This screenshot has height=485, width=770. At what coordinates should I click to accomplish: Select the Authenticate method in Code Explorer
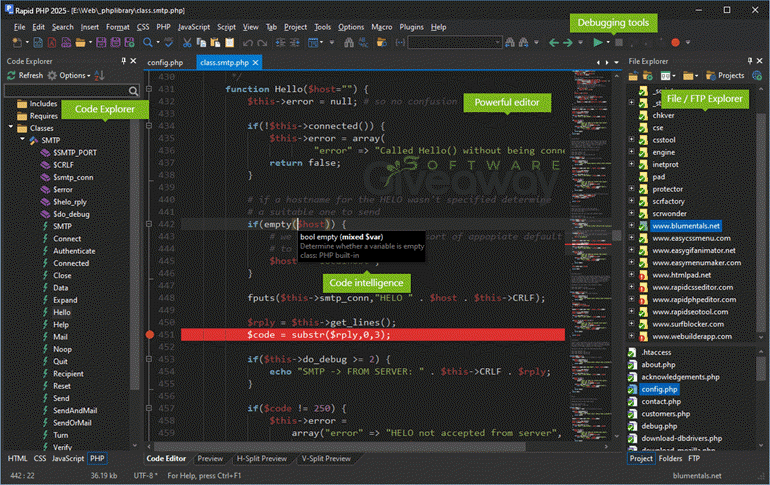74,251
